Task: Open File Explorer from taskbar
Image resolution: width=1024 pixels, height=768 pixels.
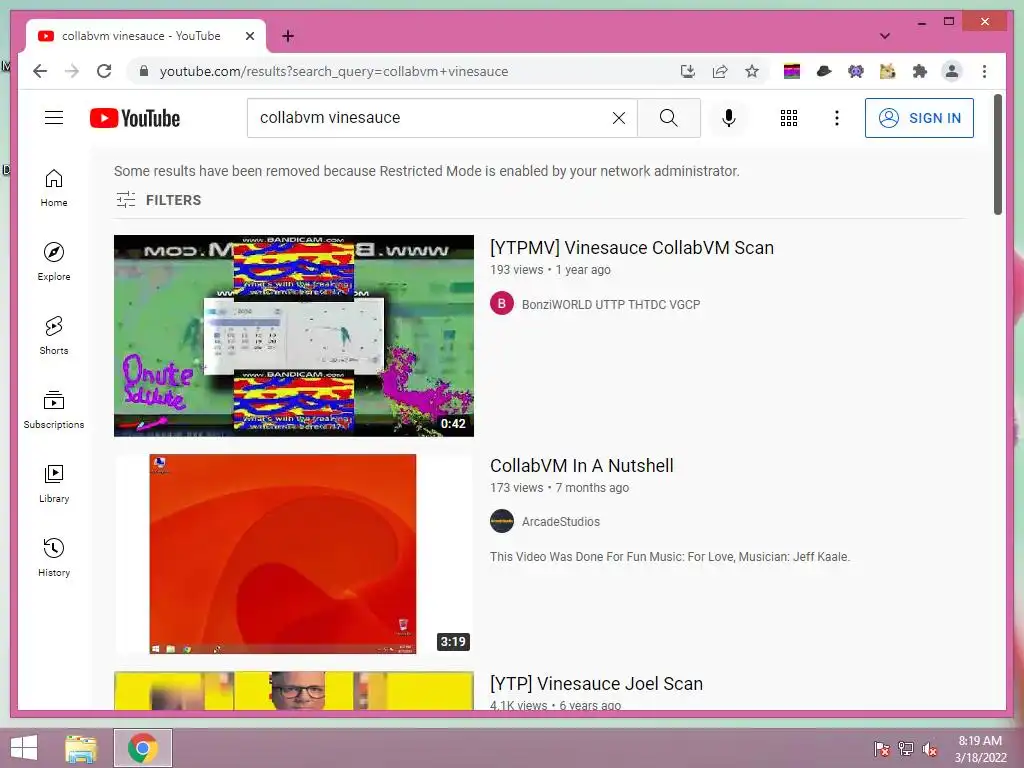Action: click(81, 748)
